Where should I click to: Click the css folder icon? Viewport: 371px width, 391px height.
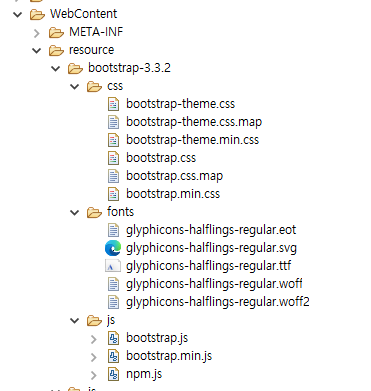coord(94,86)
